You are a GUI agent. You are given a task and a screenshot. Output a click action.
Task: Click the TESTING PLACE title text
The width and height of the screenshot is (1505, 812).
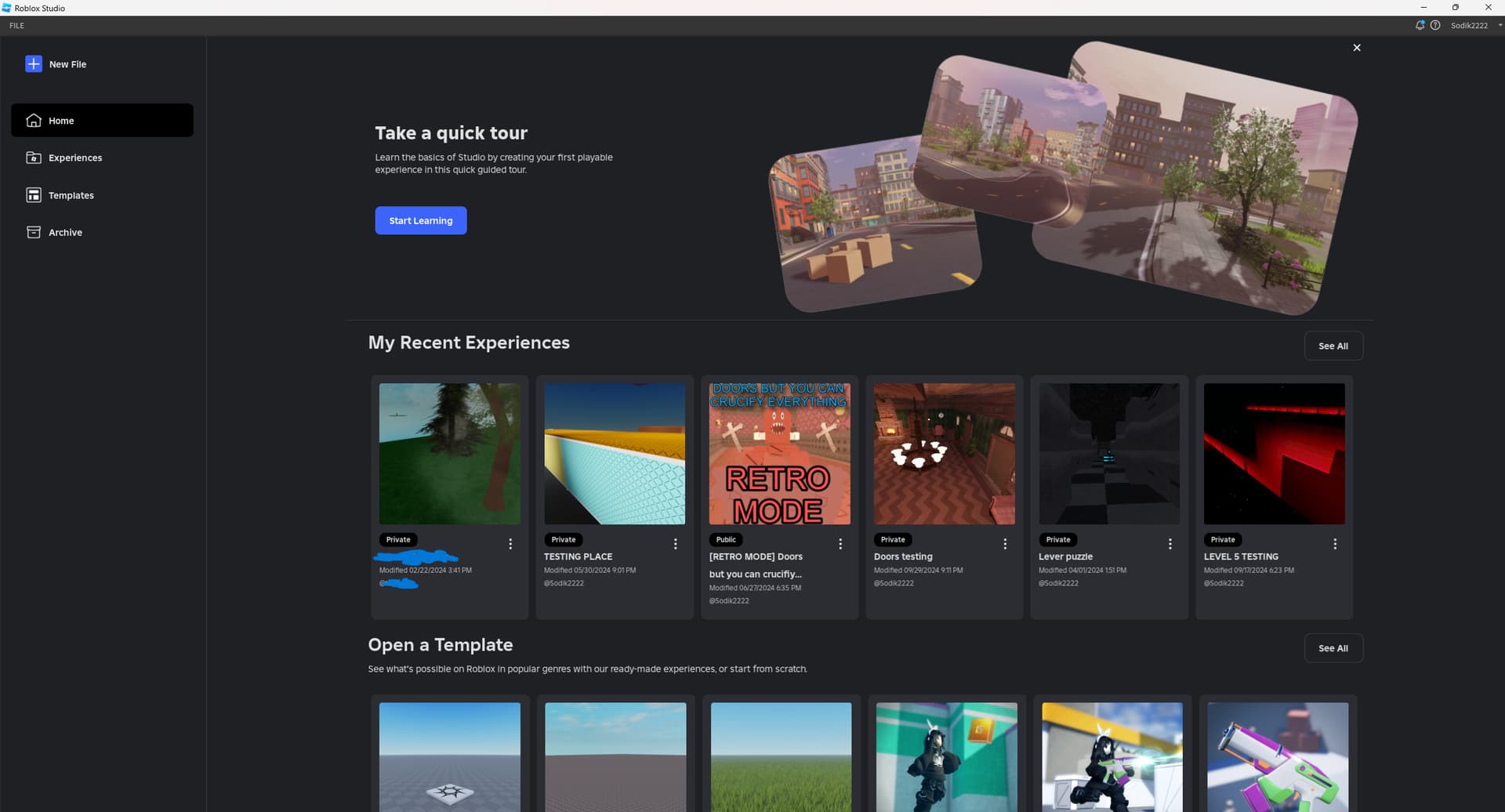(578, 556)
